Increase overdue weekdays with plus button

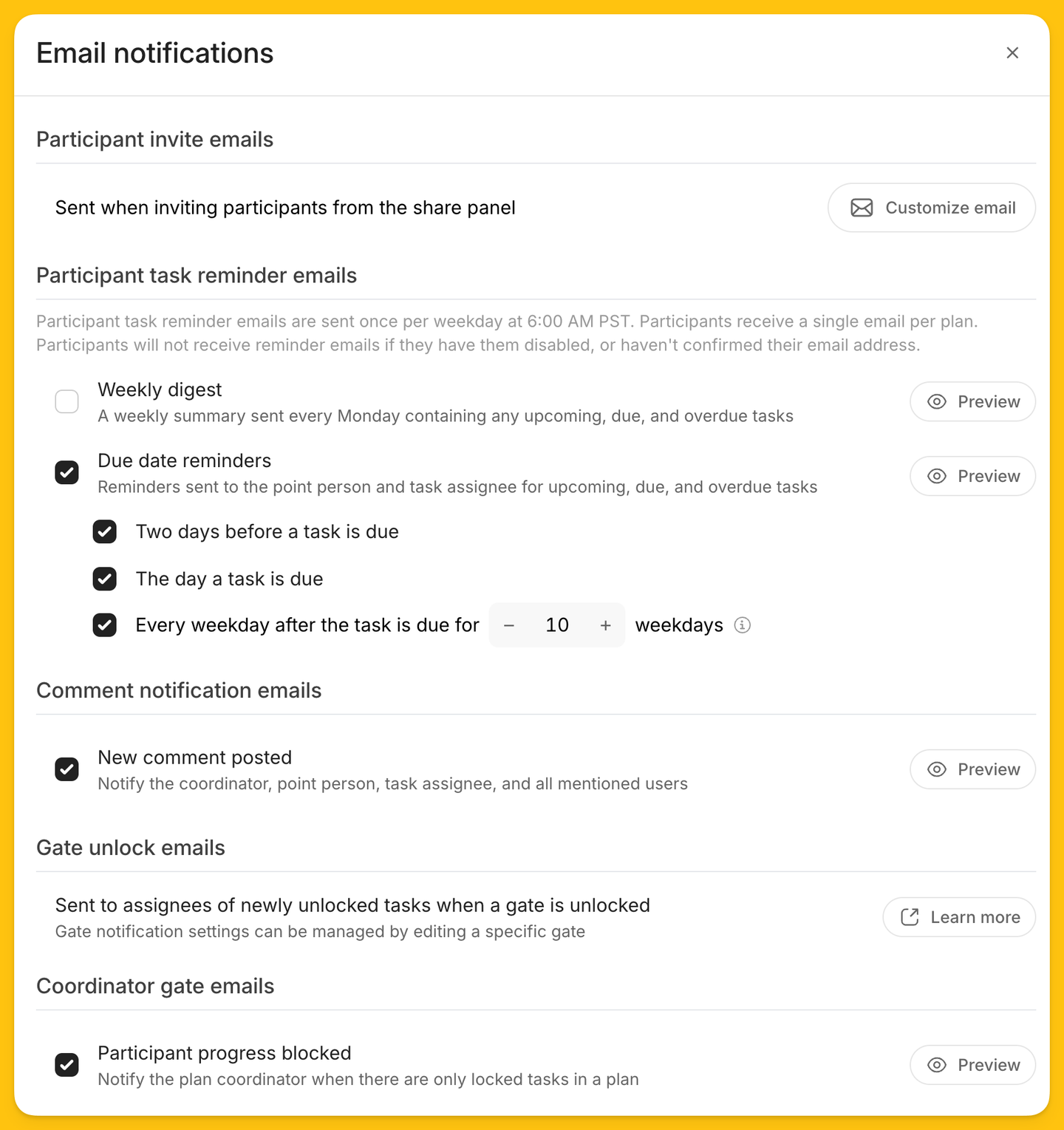(606, 625)
